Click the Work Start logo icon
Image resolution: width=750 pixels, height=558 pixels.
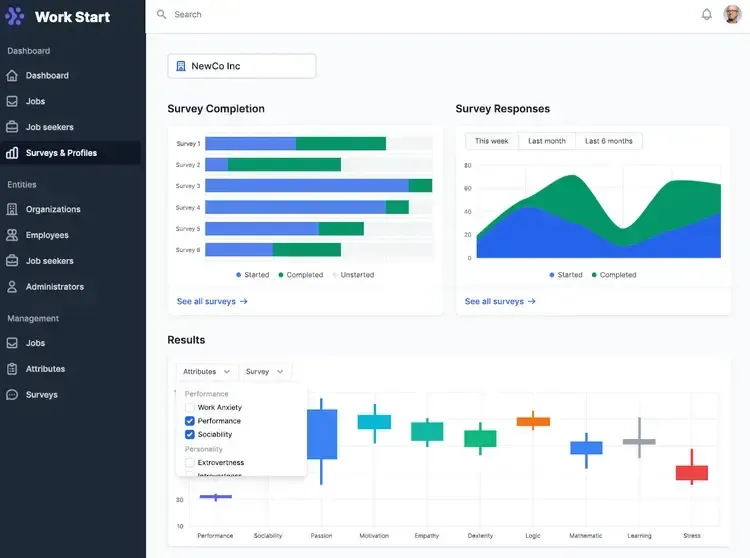tap(15, 16)
